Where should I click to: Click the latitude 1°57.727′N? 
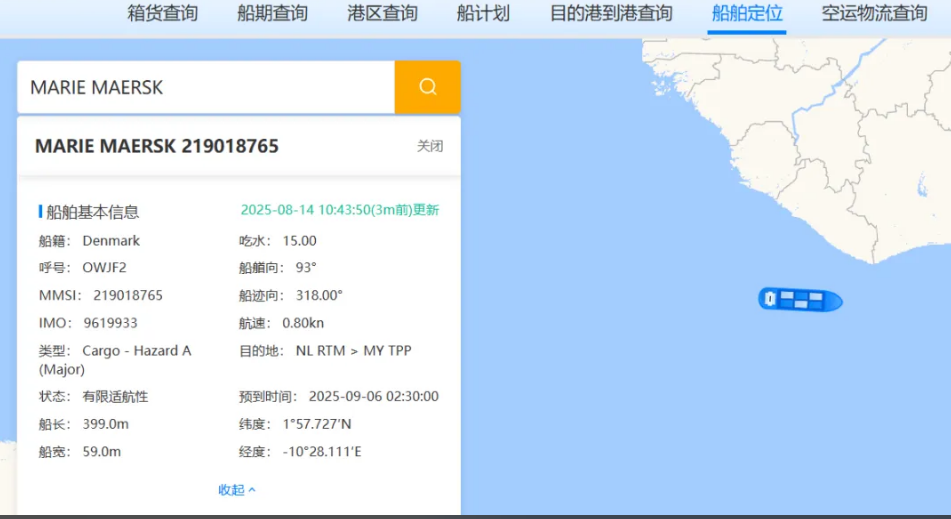click(x=317, y=424)
